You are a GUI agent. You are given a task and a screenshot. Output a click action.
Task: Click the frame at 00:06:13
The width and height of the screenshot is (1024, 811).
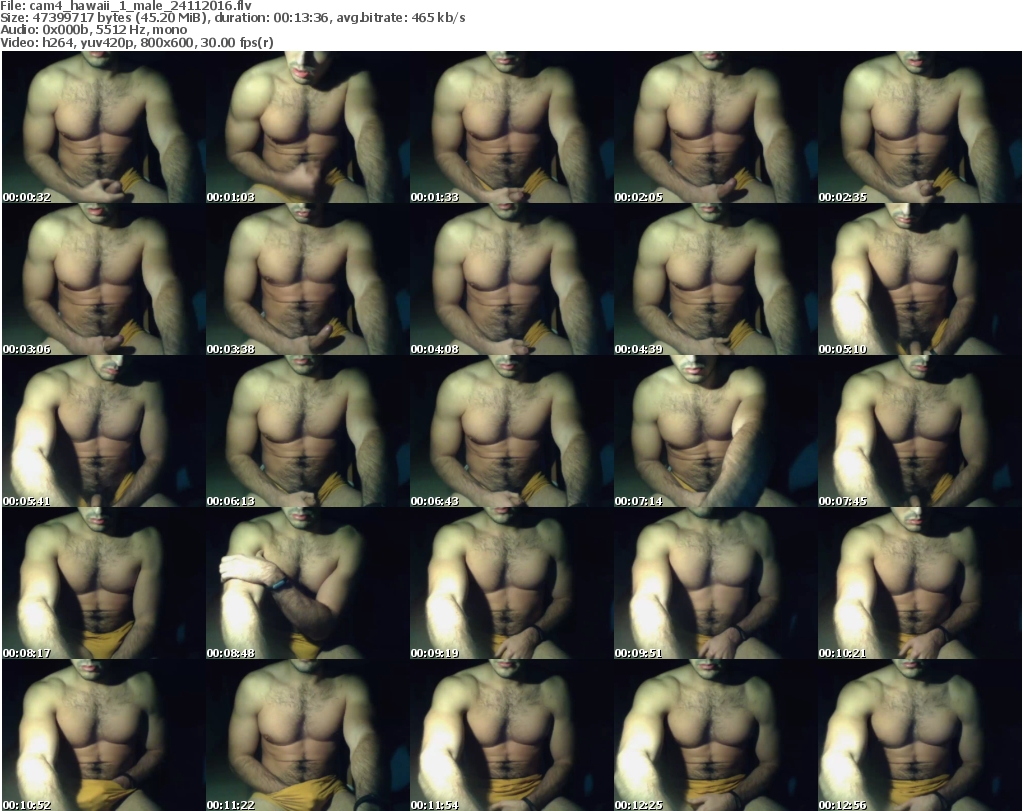[x=307, y=432]
